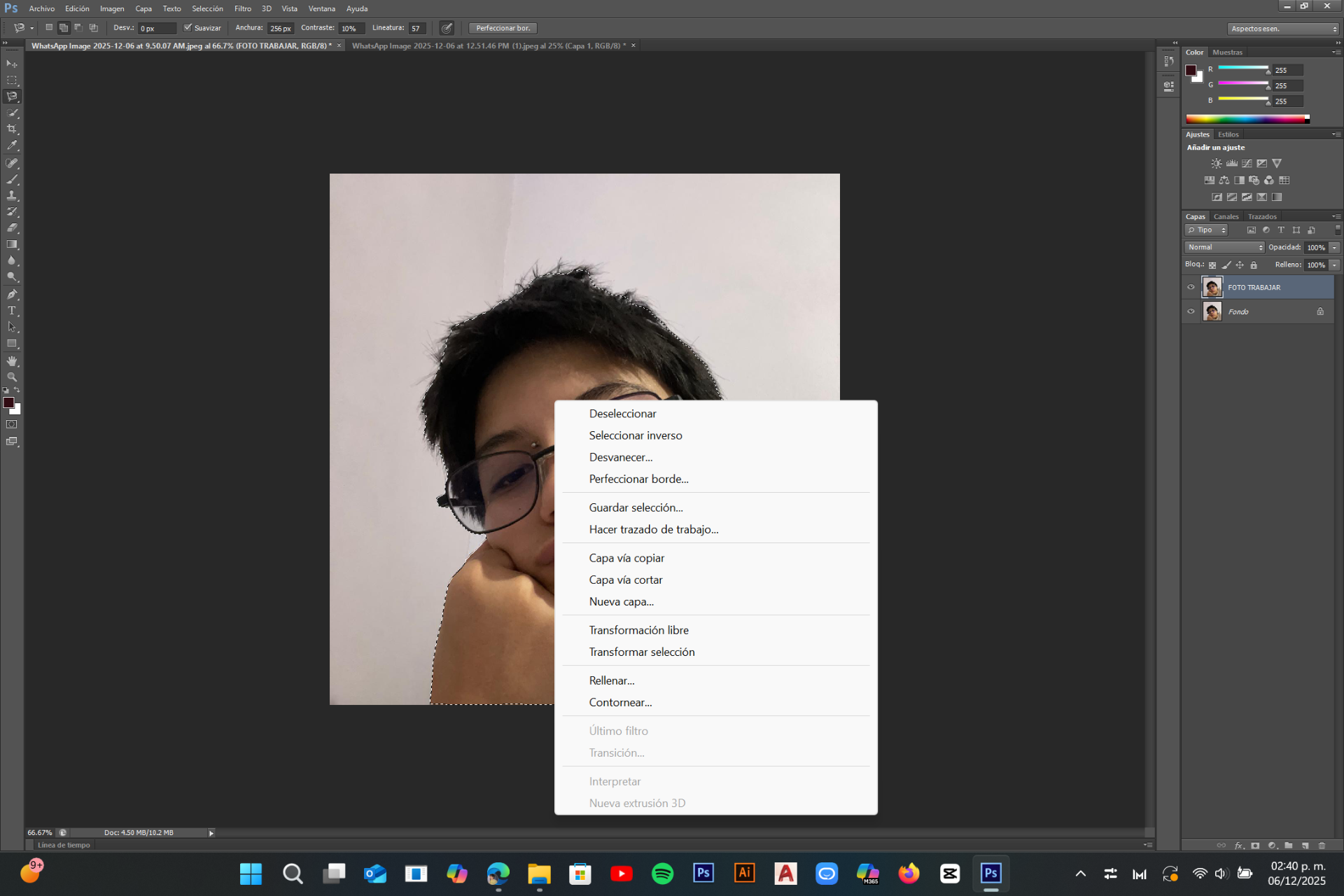This screenshot has width=1344, height=896.
Task: Click the foreground color swatch in toolbar
Action: (8, 402)
